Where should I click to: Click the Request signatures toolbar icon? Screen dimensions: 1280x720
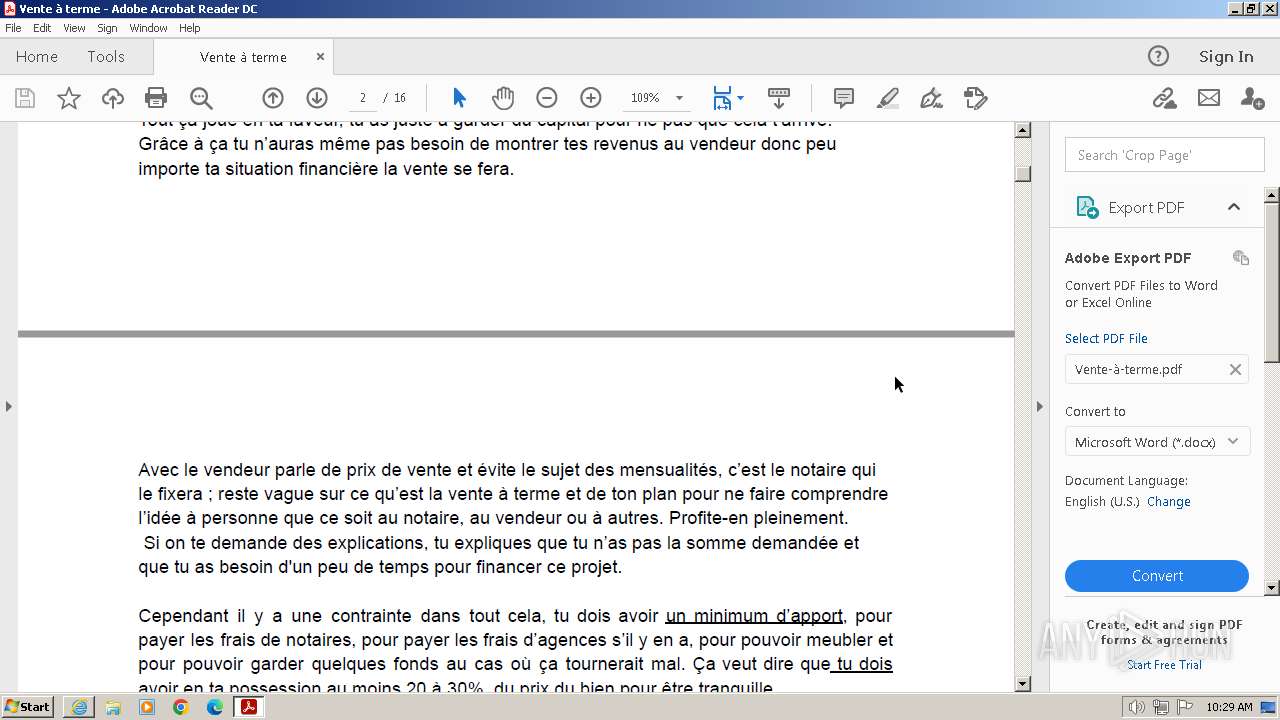point(975,98)
